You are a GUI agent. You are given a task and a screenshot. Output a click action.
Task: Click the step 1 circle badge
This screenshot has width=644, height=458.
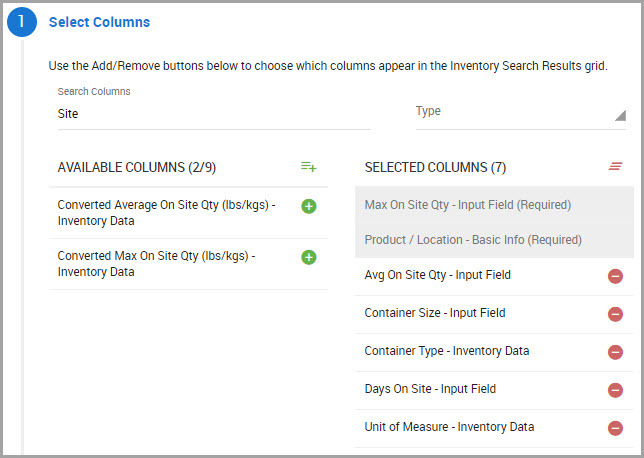(22, 22)
